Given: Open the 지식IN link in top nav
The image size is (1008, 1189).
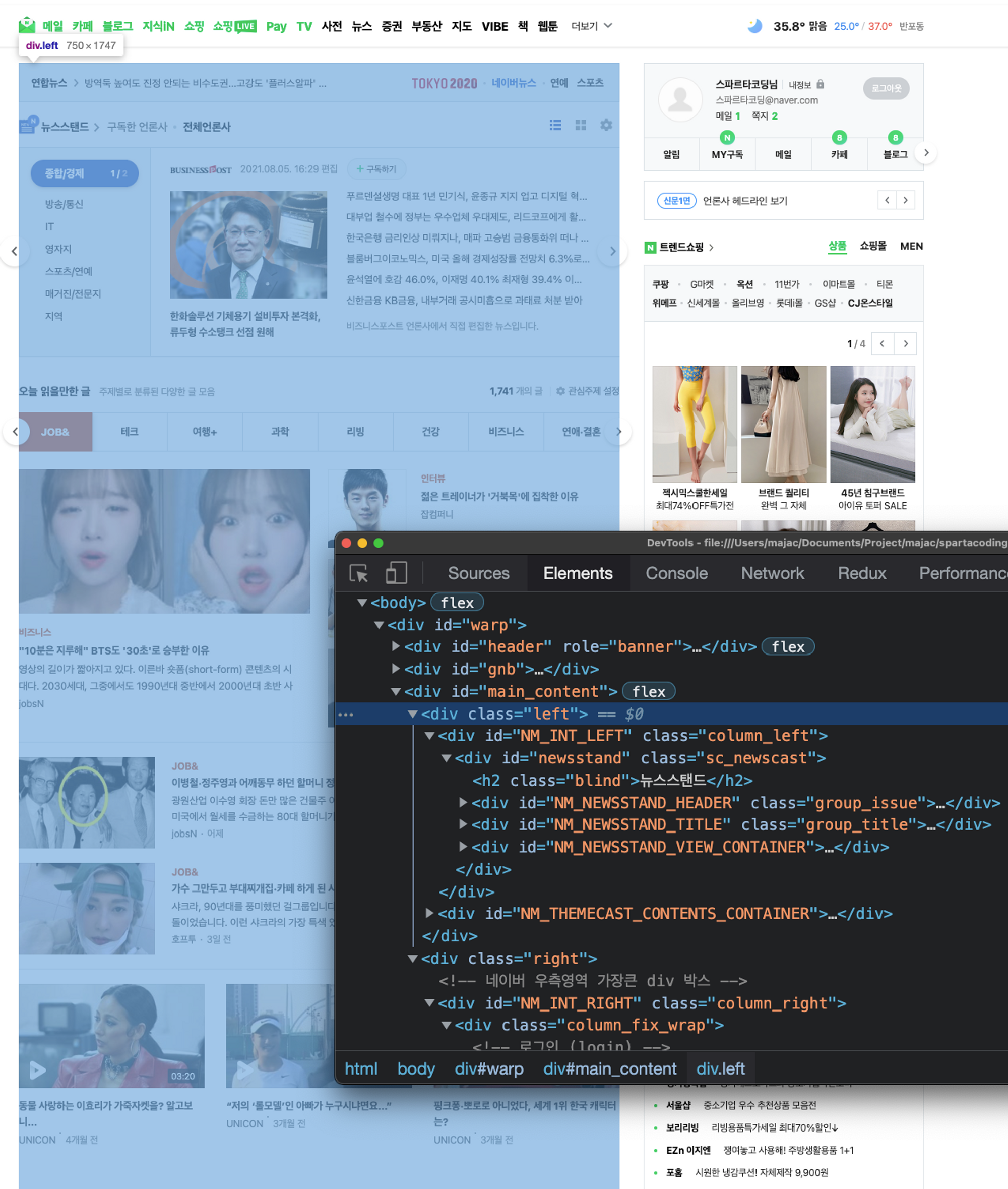Looking at the screenshot, I should click(158, 26).
